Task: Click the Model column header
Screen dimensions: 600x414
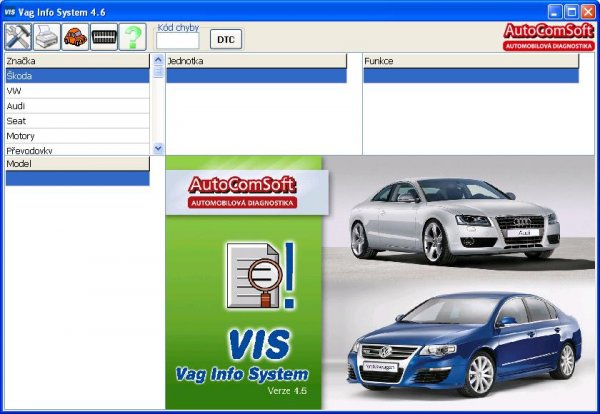Action: pos(76,163)
